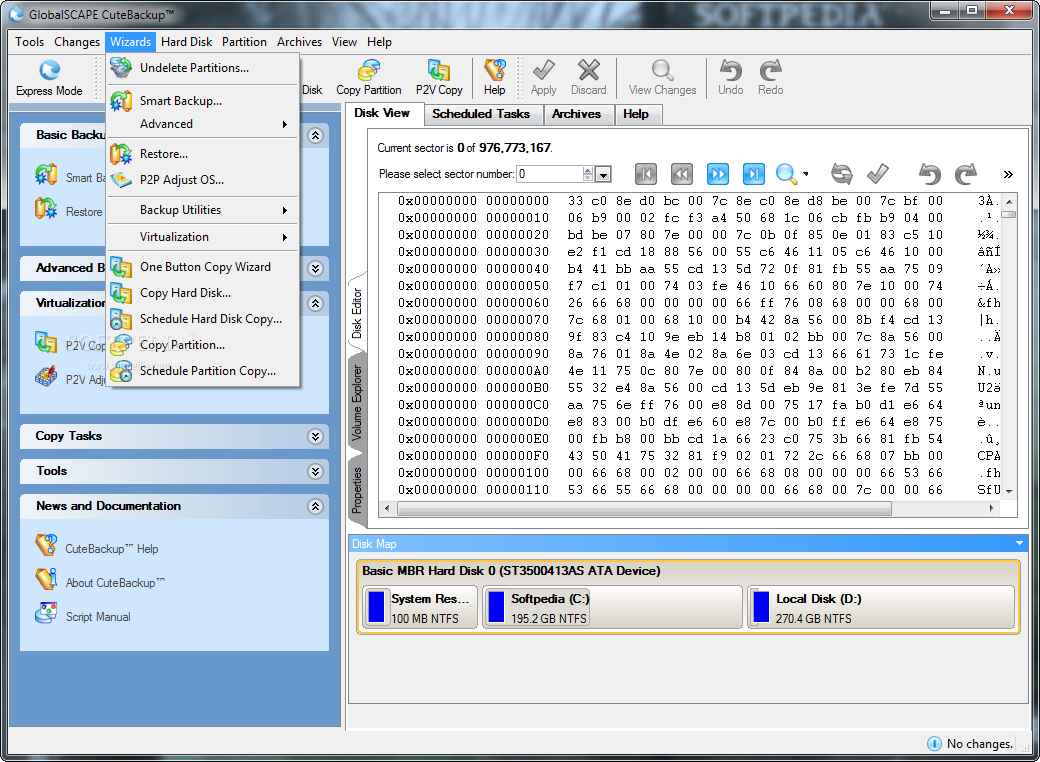This screenshot has width=1040, height=762.
Task: Click the P2V Adjust sidebar icon
Action: [46, 377]
